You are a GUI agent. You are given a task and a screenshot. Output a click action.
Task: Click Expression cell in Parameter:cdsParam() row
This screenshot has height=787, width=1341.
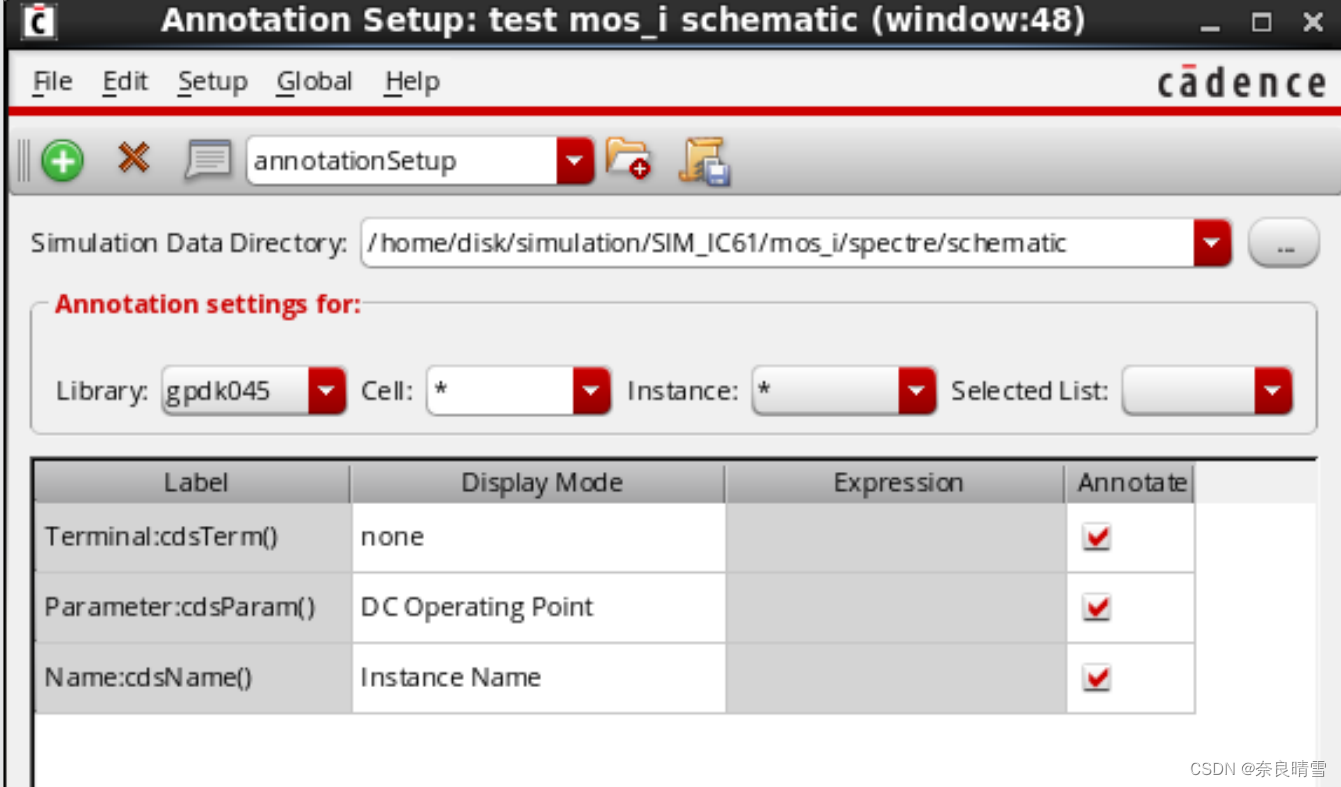tap(896, 608)
